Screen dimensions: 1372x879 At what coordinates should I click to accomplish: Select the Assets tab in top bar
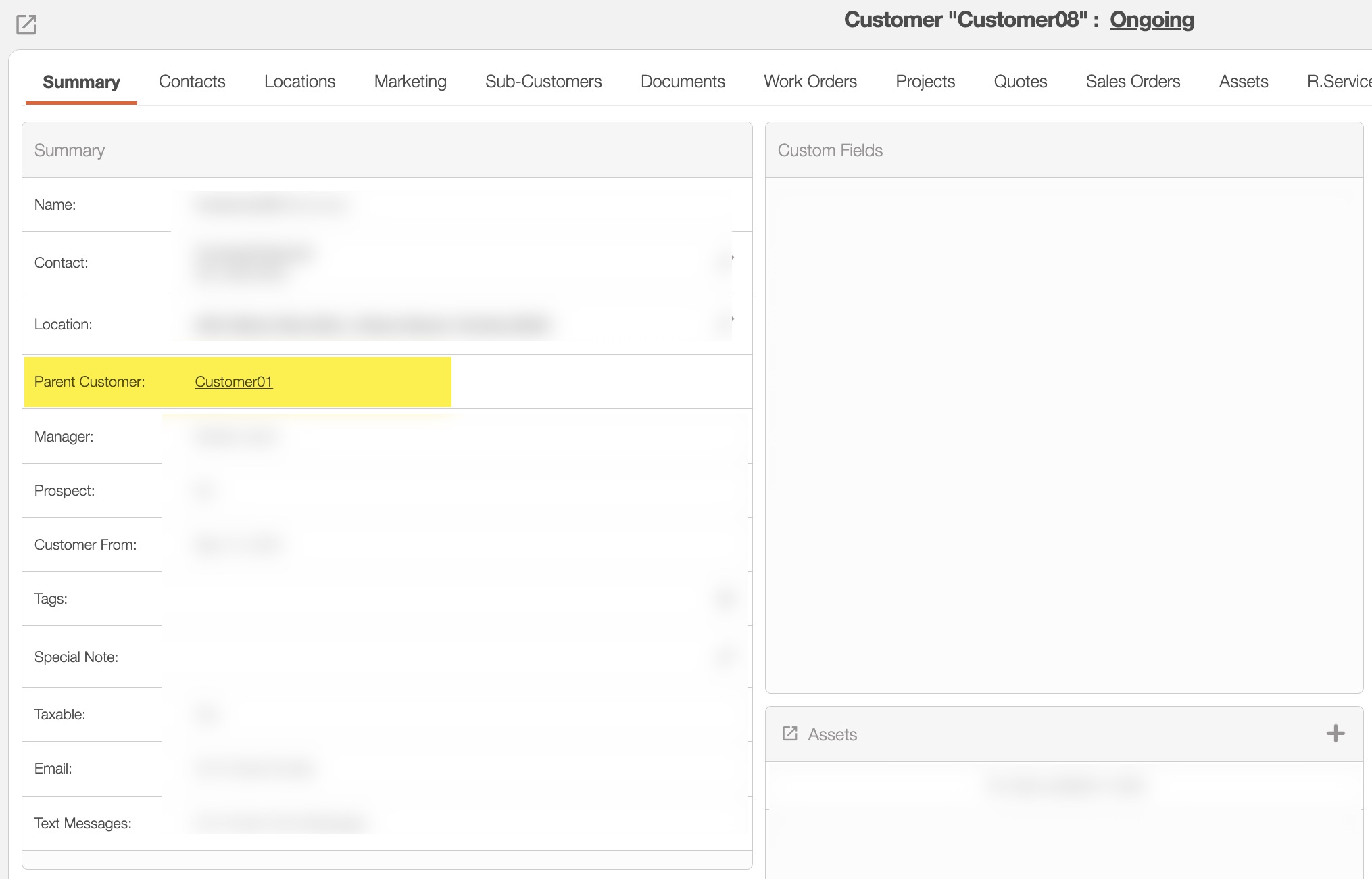[x=1243, y=82]
